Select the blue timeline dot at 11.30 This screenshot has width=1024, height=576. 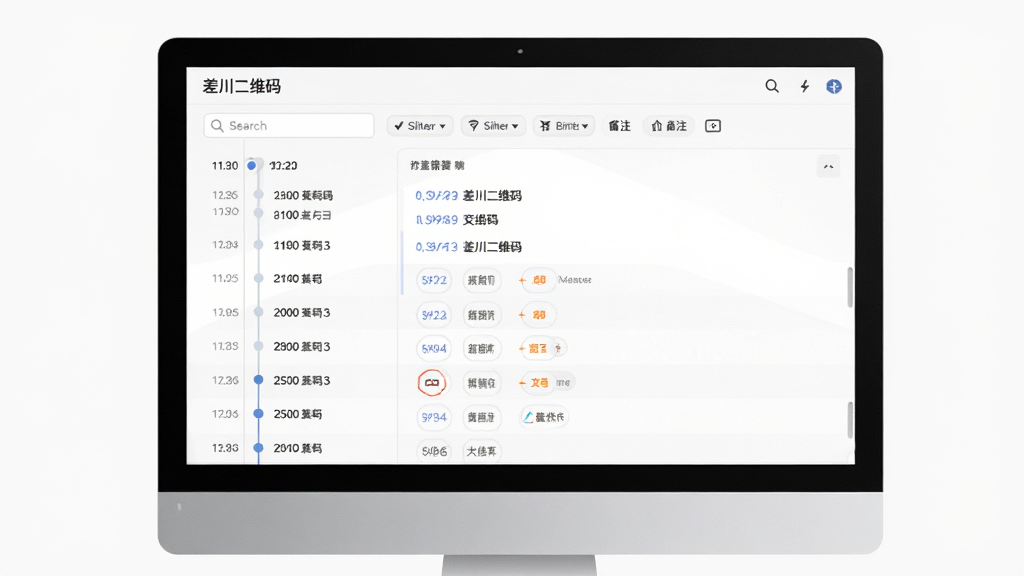[x=251, y=166]
